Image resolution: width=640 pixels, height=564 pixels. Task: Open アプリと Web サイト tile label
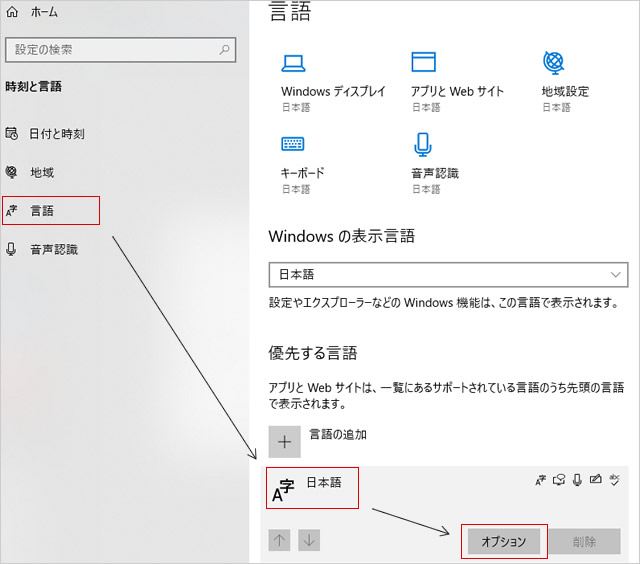pyautogui.click(x=457, y=91)
